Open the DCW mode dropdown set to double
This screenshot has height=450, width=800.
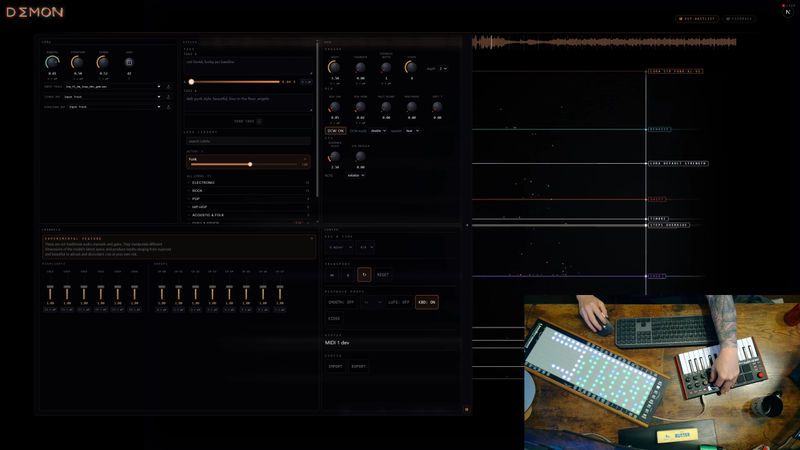click(x=378, y=131)
